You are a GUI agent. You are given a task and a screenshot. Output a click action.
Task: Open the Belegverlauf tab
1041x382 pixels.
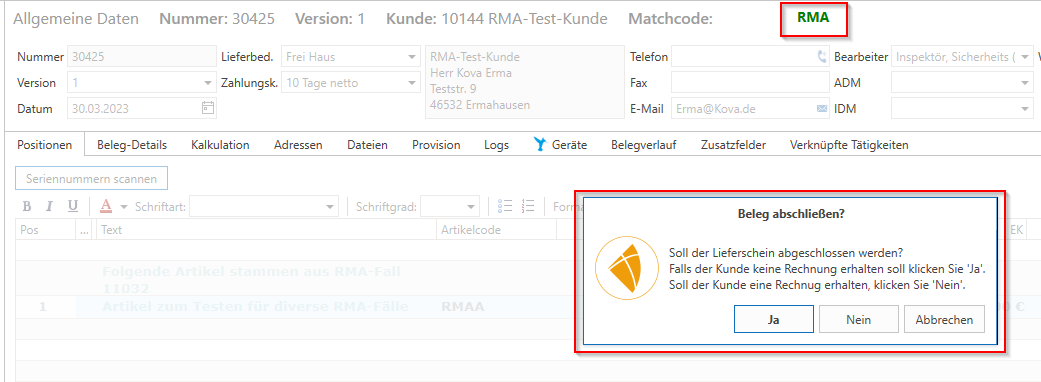pyautogui.click(x=643, y=145)
